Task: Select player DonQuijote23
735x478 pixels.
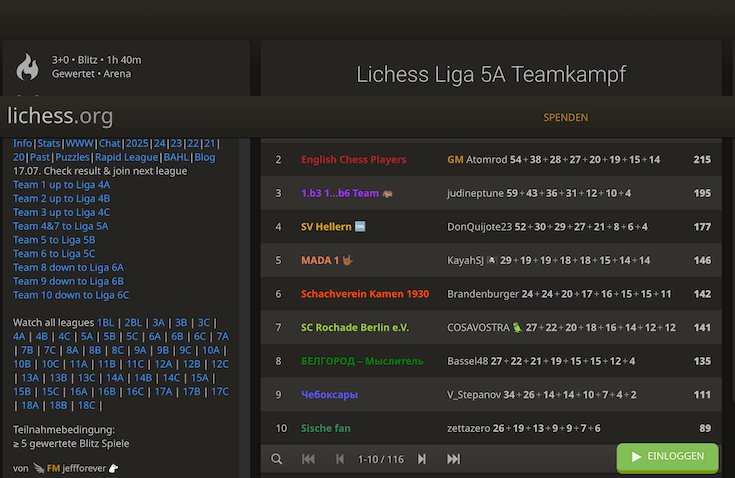Action: (480, 227)
